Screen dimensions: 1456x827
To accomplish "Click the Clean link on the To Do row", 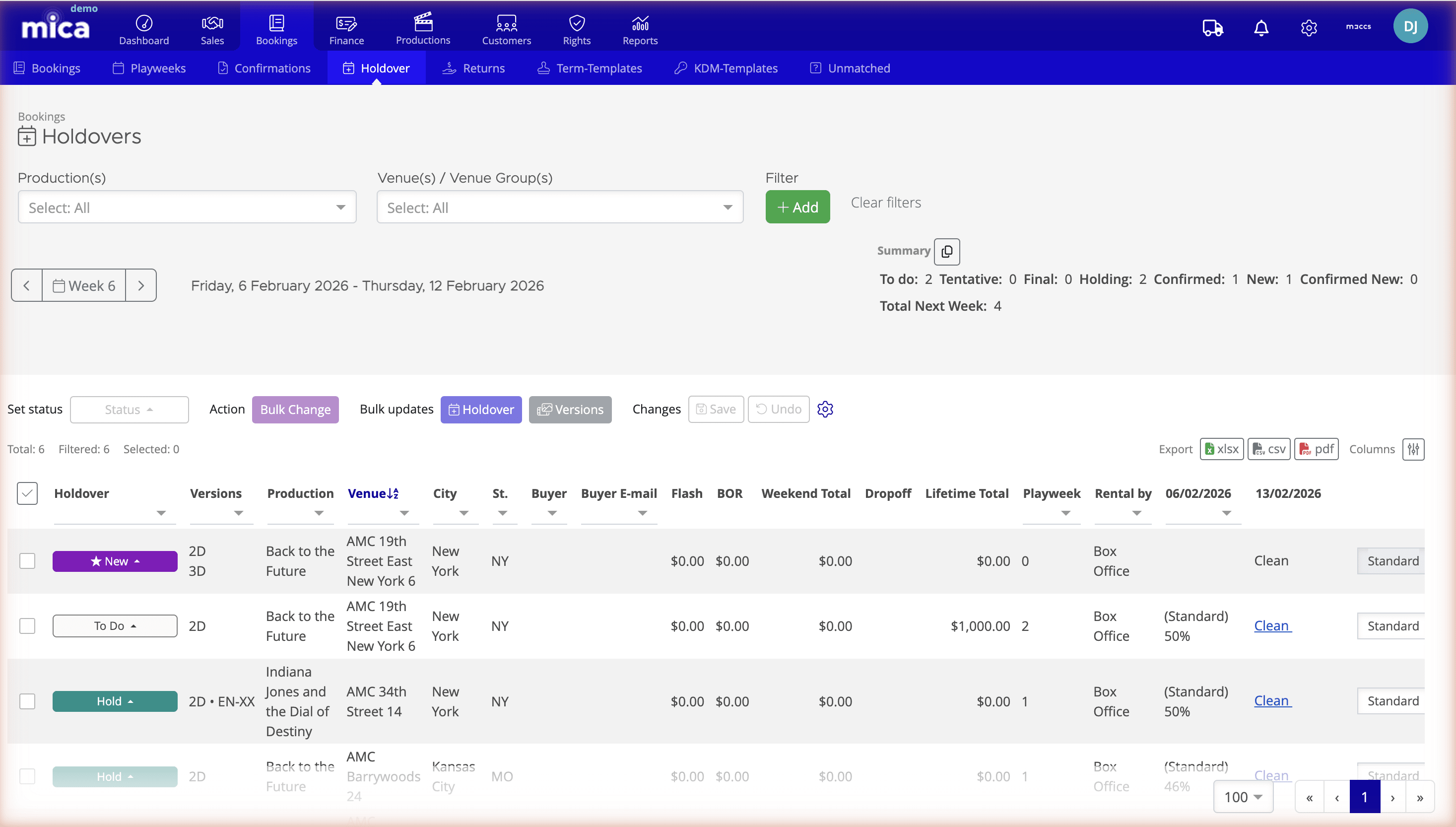I will tap(1271, 625).
